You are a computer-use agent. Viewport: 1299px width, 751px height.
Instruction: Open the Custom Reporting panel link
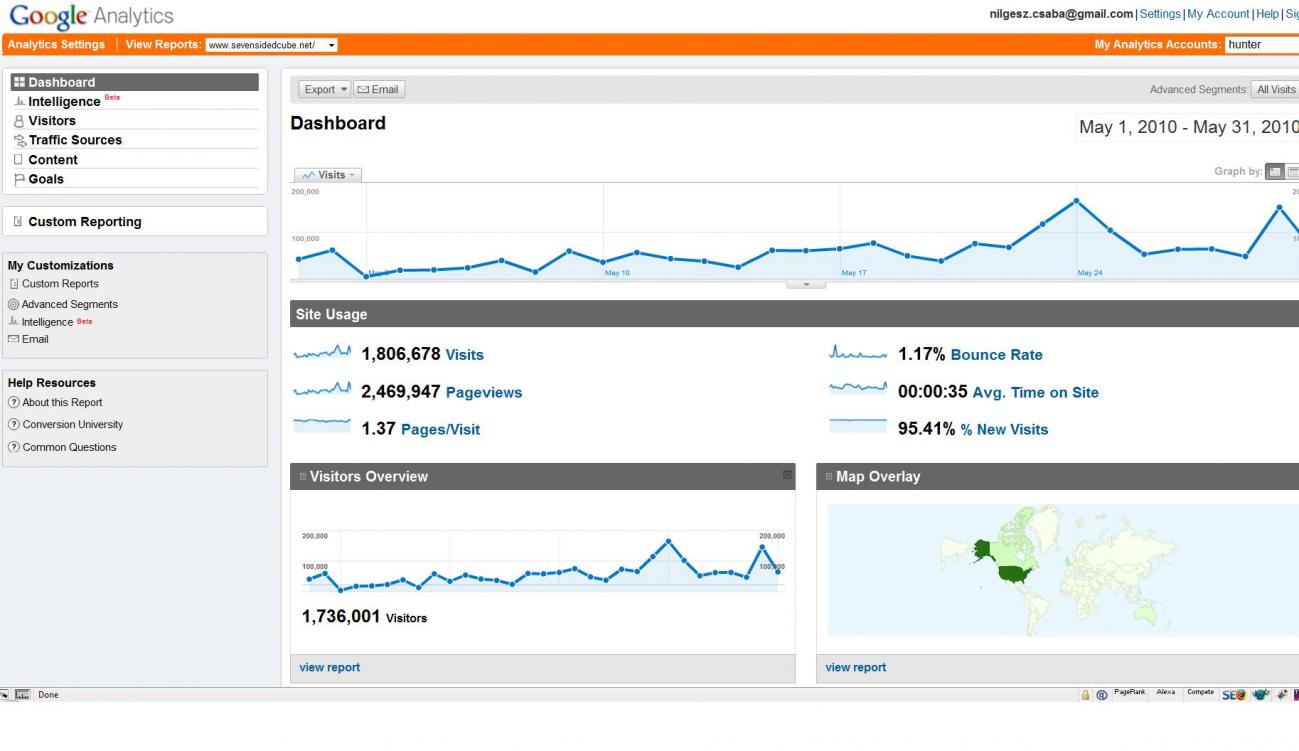click(x=85, y=222)
